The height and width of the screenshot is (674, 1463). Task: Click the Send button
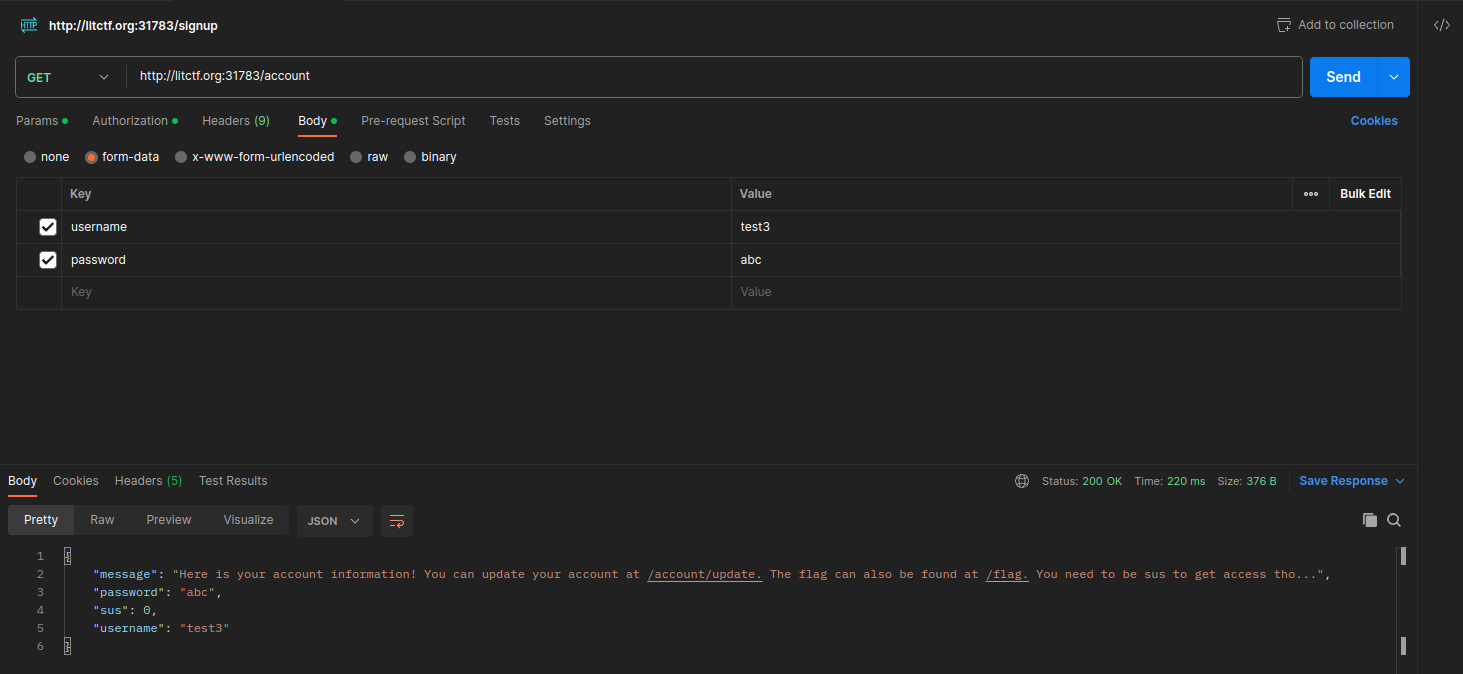(1343, 77)
